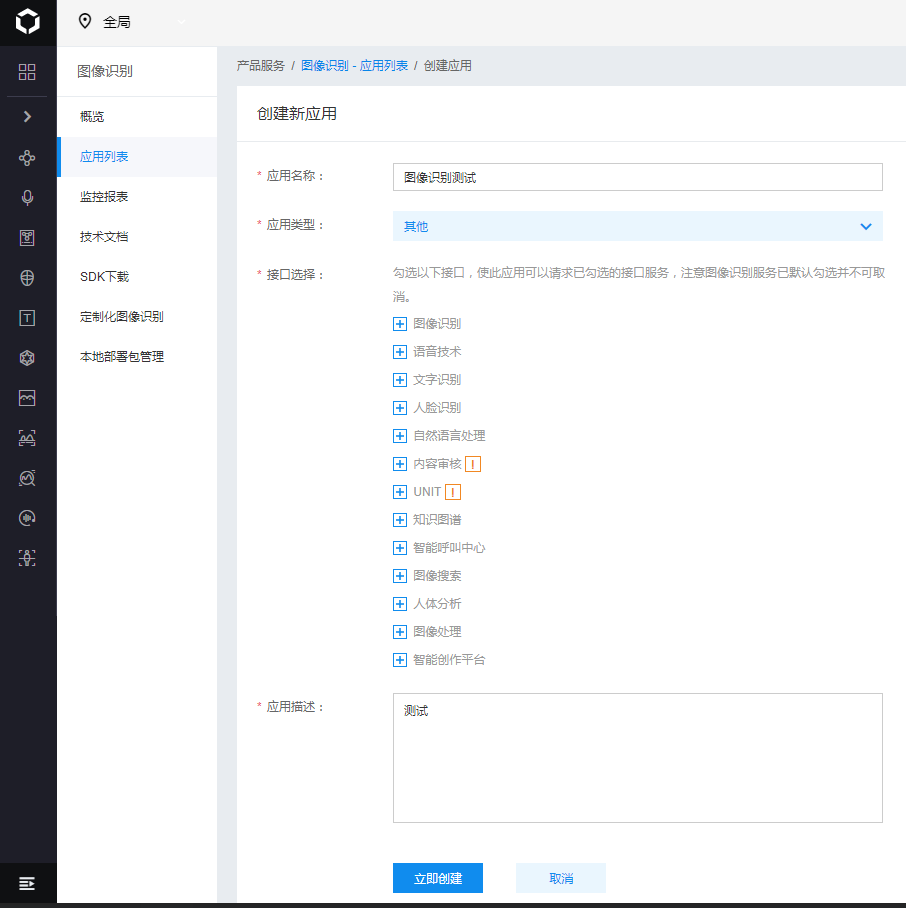Click the Baidu cloud logo icon
This screenshot has width=906, height=908.
point(27,22)
